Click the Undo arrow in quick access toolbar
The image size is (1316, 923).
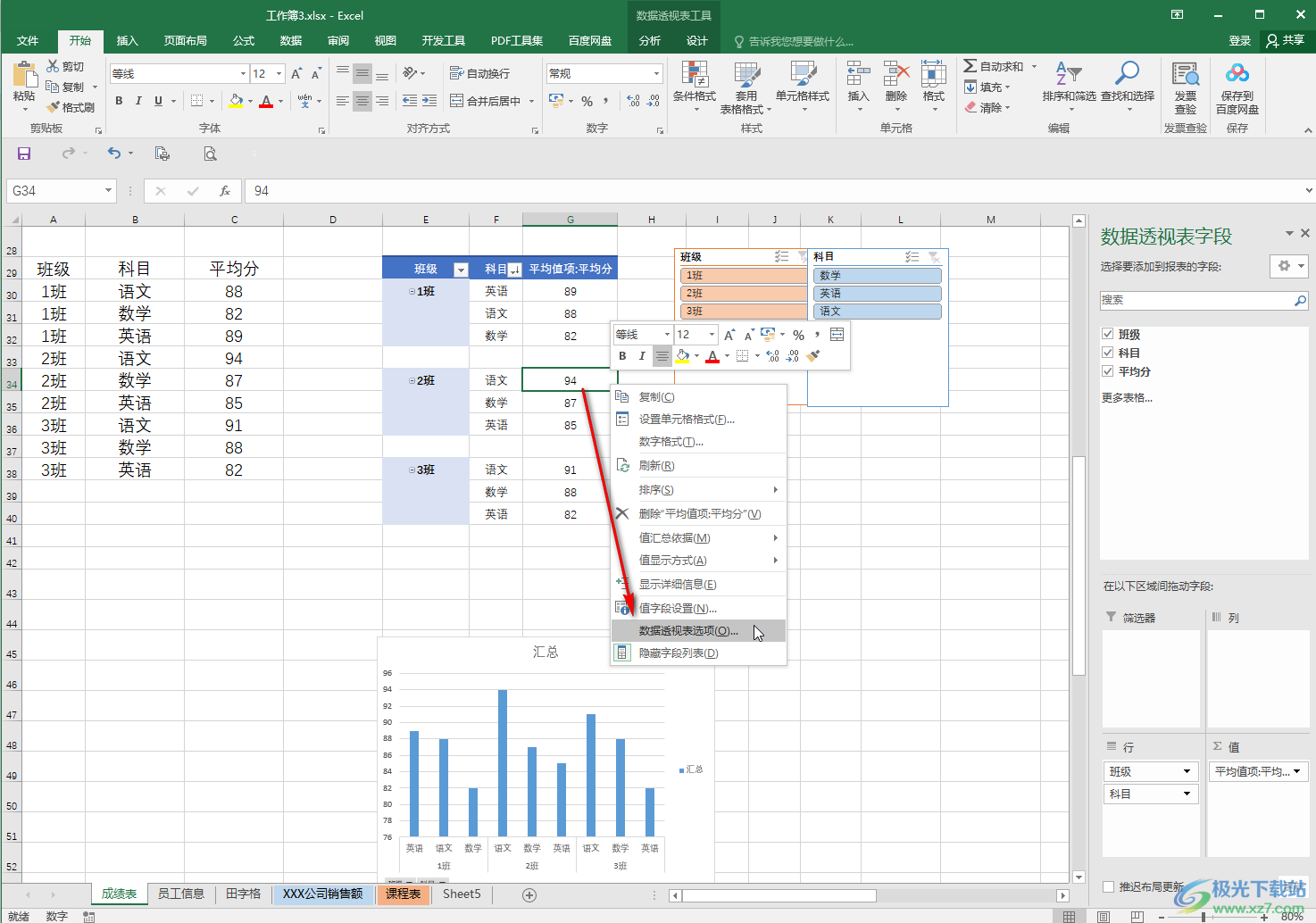click(114, 154)
